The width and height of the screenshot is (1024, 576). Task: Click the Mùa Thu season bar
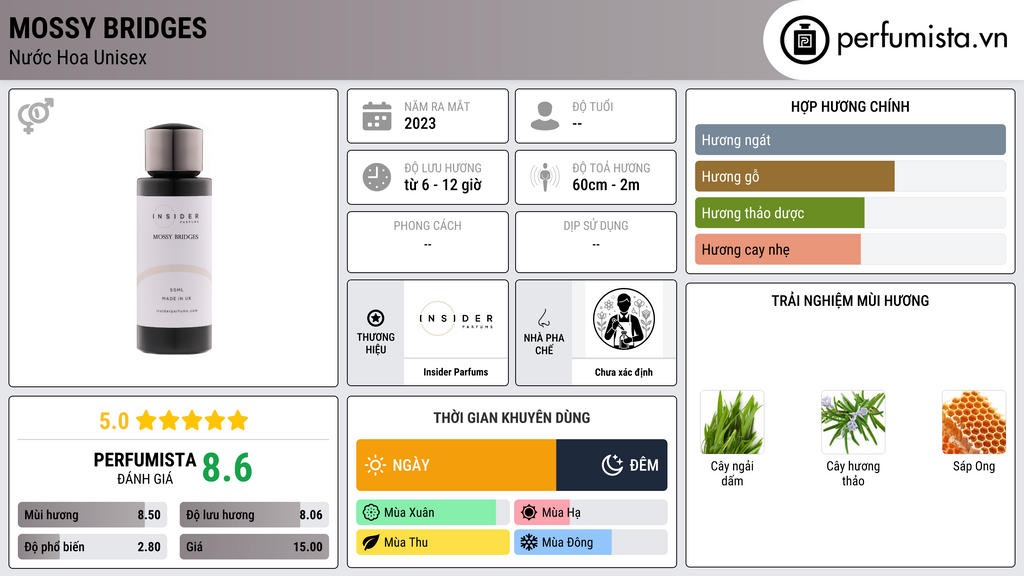click(432, 542)
